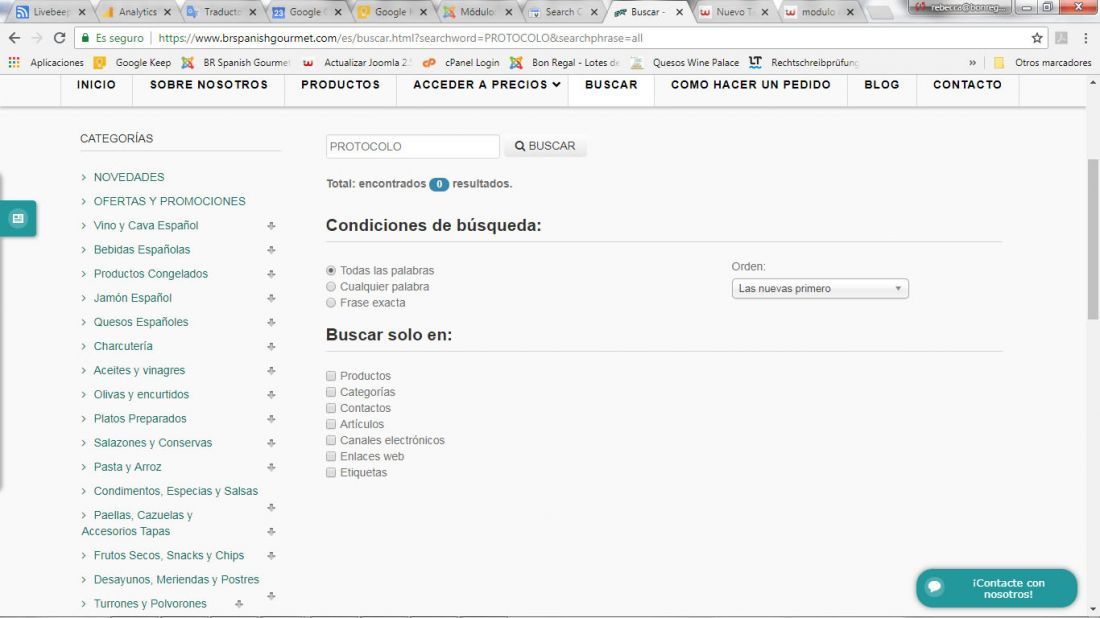The width and height of the screenshot is (1100, 618).
Task: Check the Artículos checkbox
Action: pyautogui.click(x=331, y=424)
